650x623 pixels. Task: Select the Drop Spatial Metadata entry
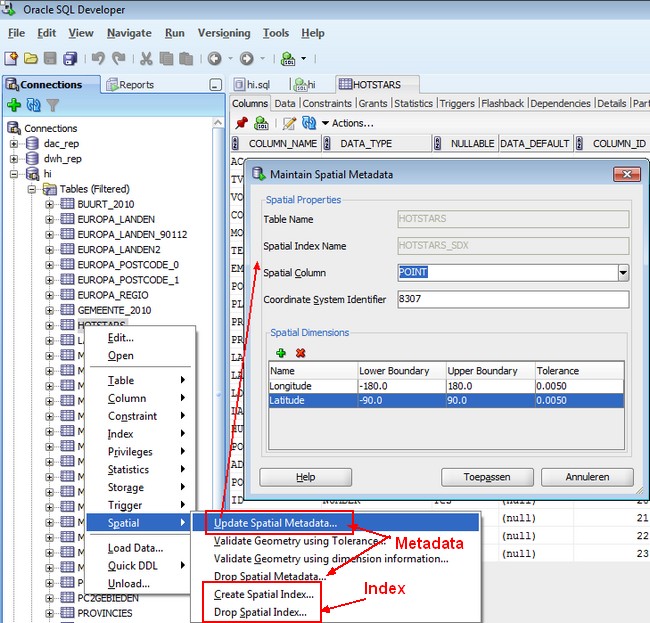coord(270,576)
